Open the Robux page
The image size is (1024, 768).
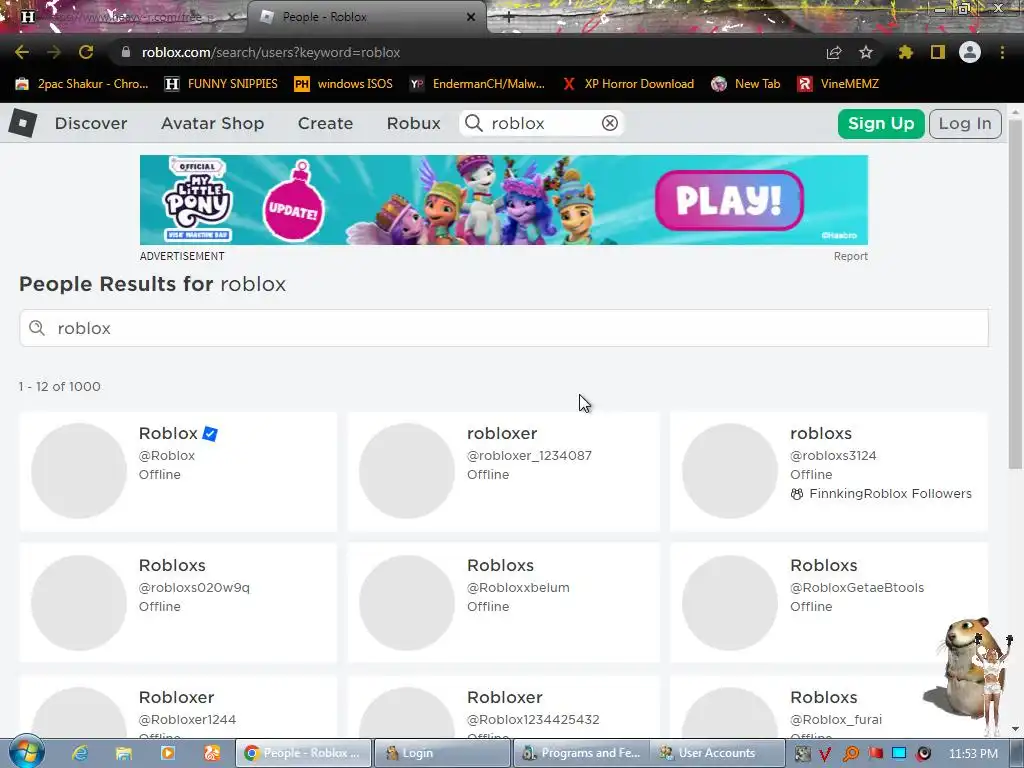[x=413, y=123]
